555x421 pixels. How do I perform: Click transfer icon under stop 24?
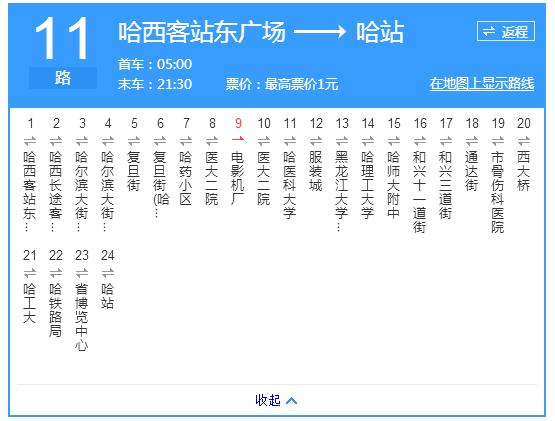[108, 273]
